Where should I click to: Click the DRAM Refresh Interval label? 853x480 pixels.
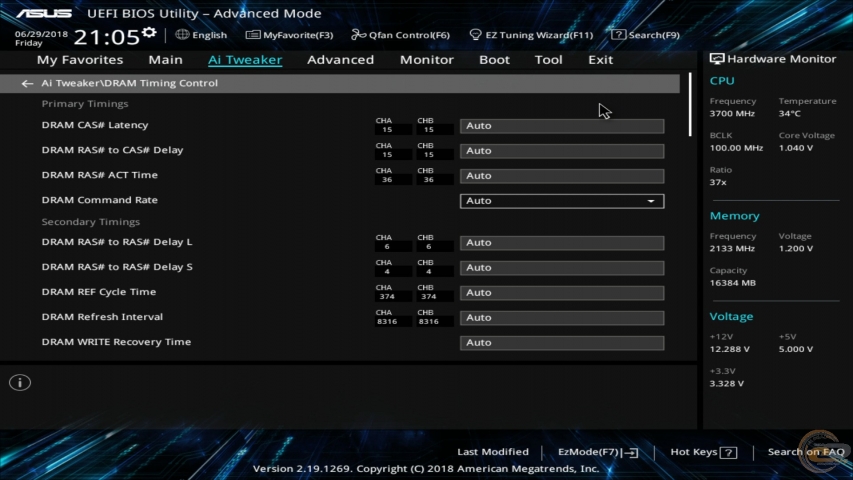(x=102, y=317)
